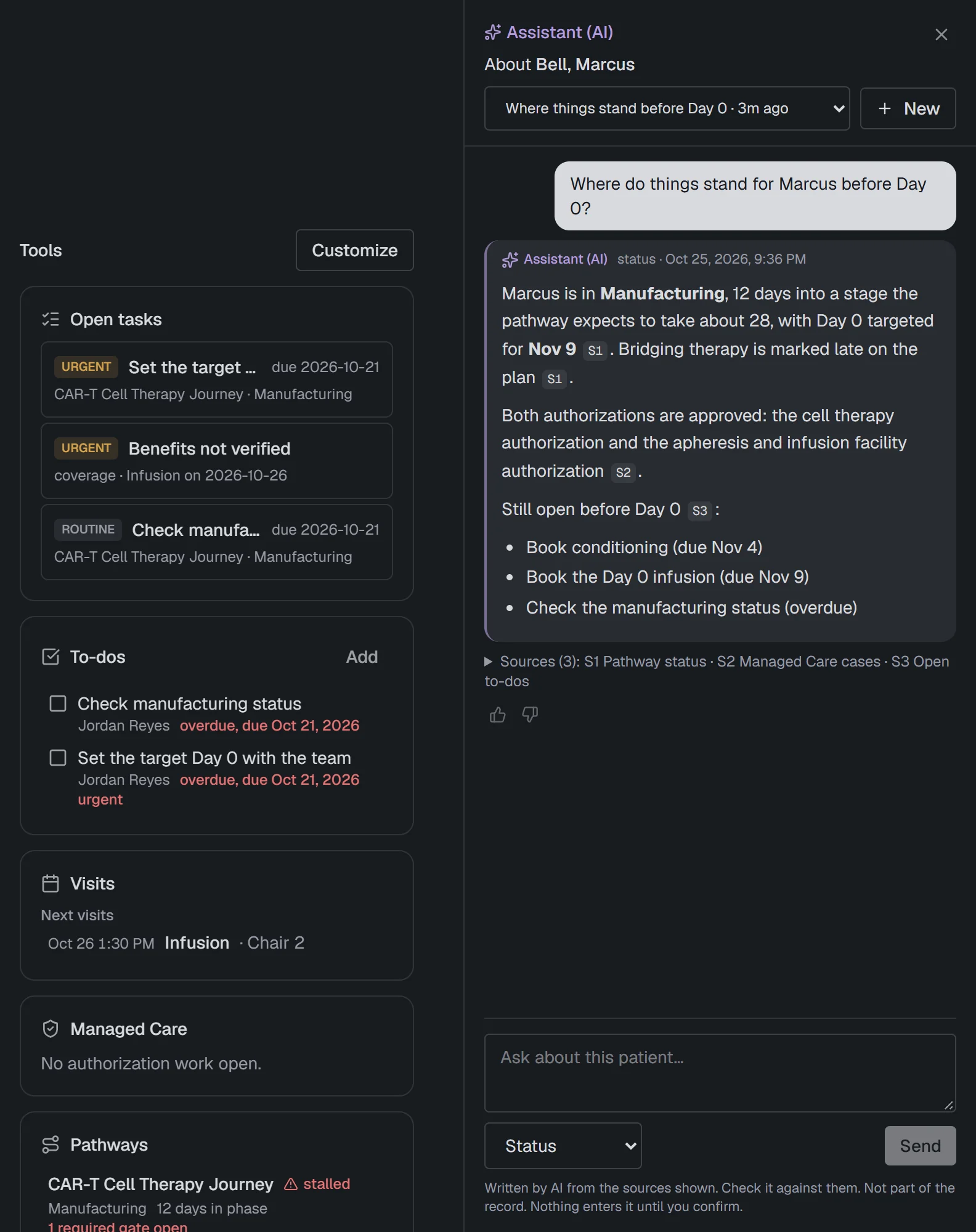The height and width of the screenshot is (1232, 976).
Task: Click the Open tasks checklist icon
Action: click(x=51, y=319)
